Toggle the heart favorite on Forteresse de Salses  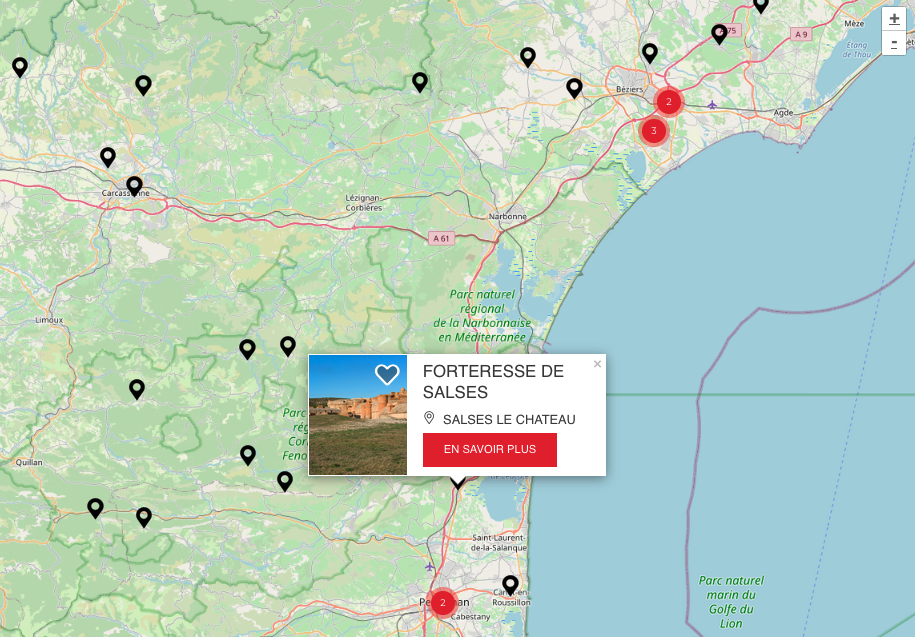tap(387, 375)
